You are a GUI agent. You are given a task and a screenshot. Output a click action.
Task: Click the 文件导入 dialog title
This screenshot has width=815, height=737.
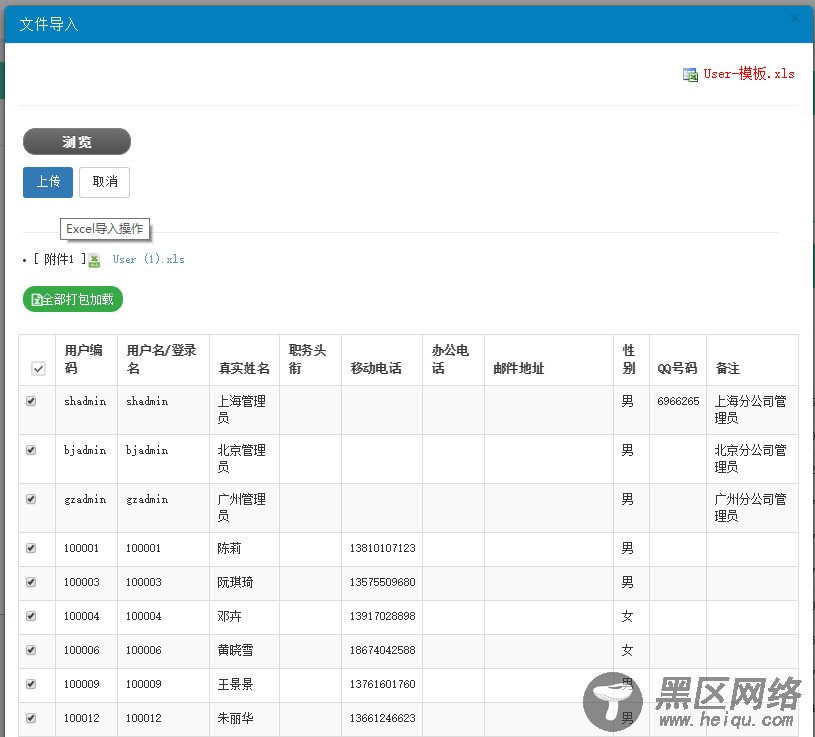click(49, 24)
